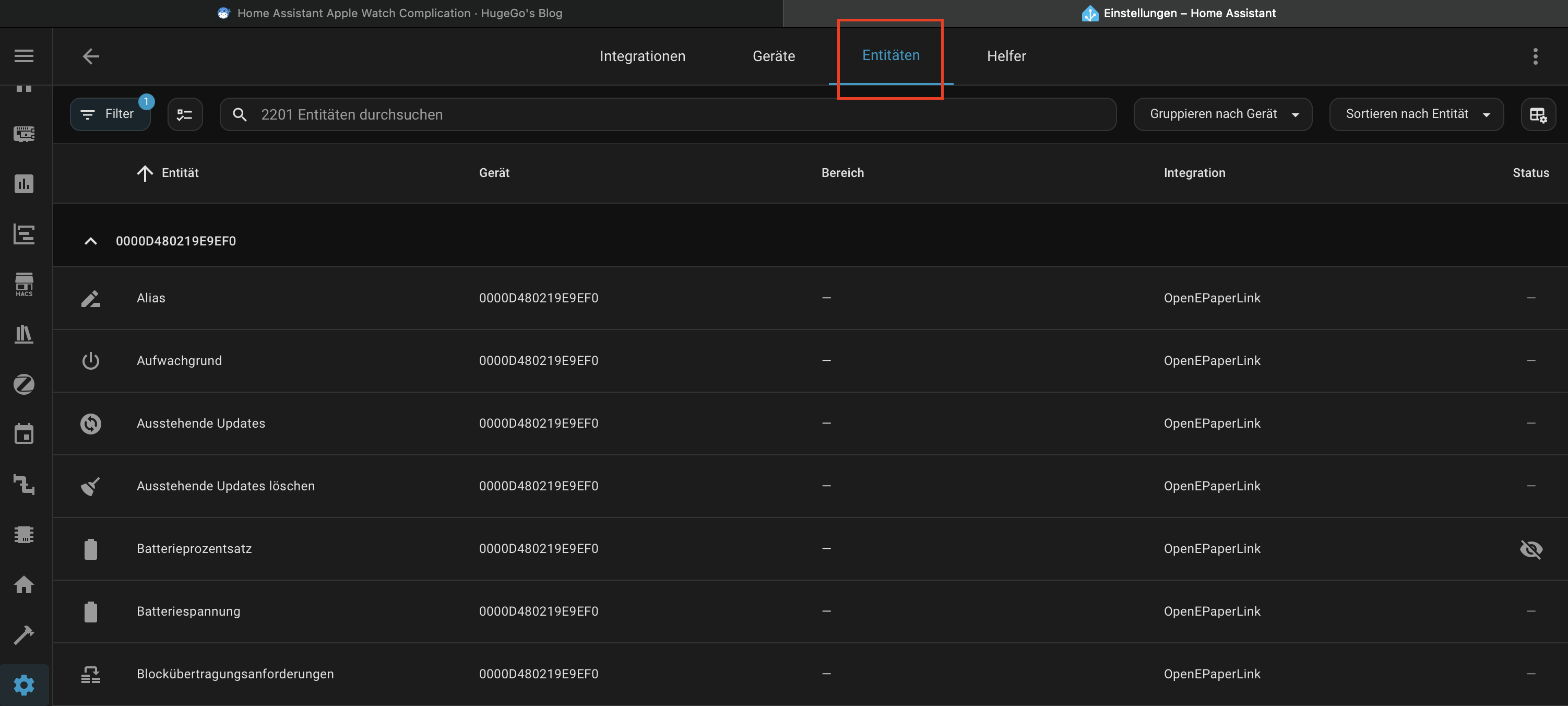
Task: Open table column settings icon
Action: [x=1538, y=114]
